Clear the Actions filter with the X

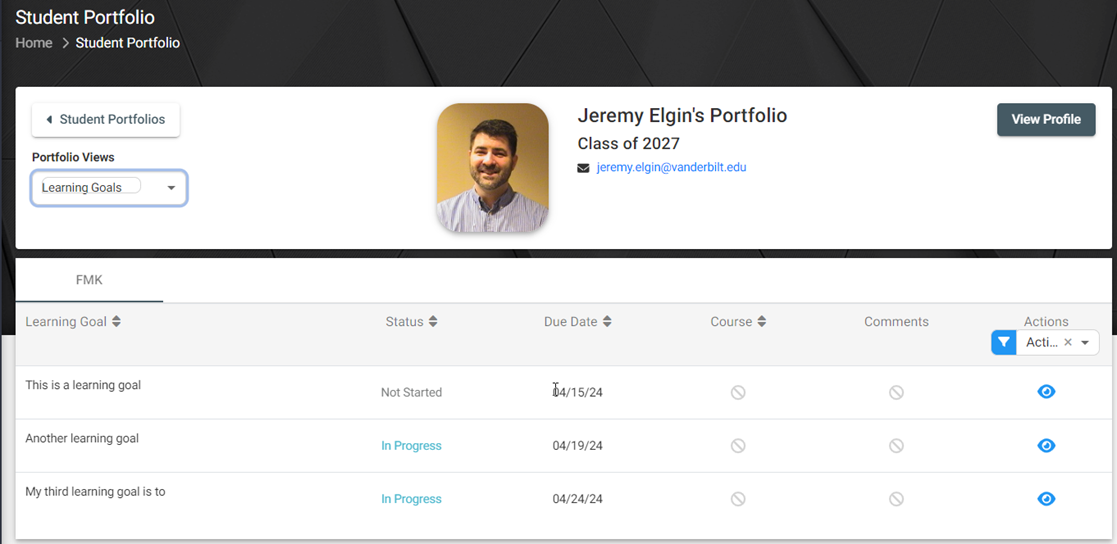1068,342
